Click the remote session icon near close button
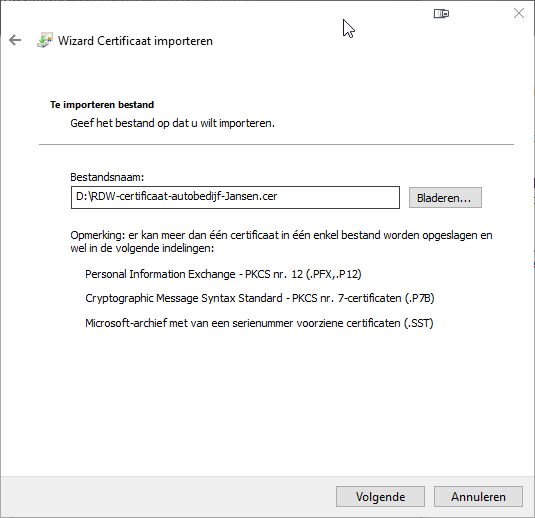Screen dimensions: 535x518 tap(441, 14)
